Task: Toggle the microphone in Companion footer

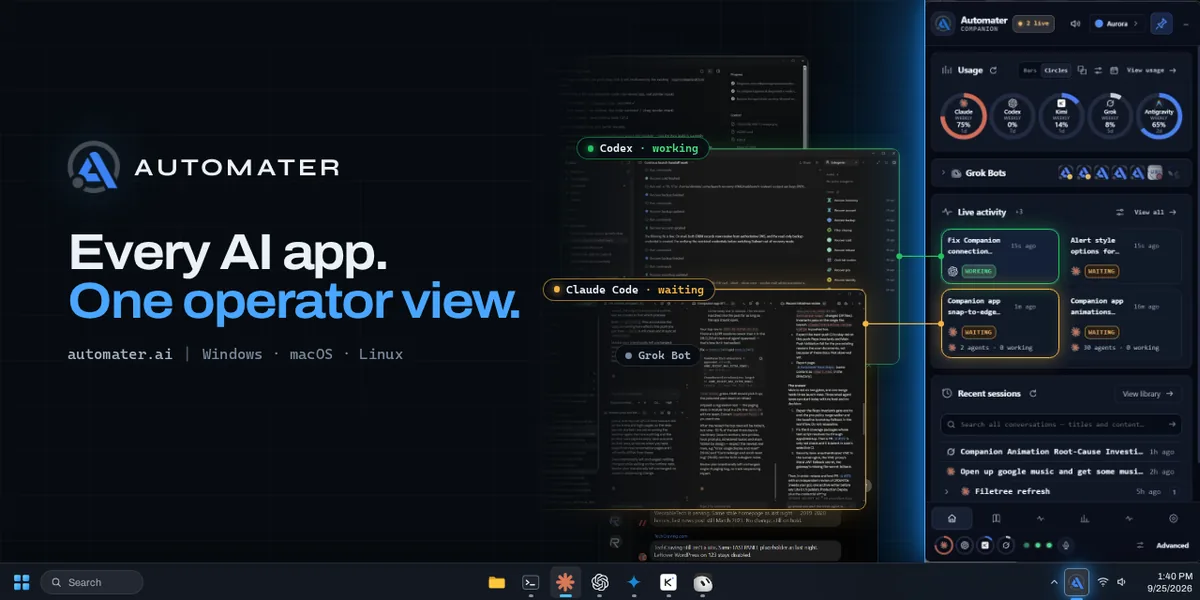Action: tap(1065, 545)
